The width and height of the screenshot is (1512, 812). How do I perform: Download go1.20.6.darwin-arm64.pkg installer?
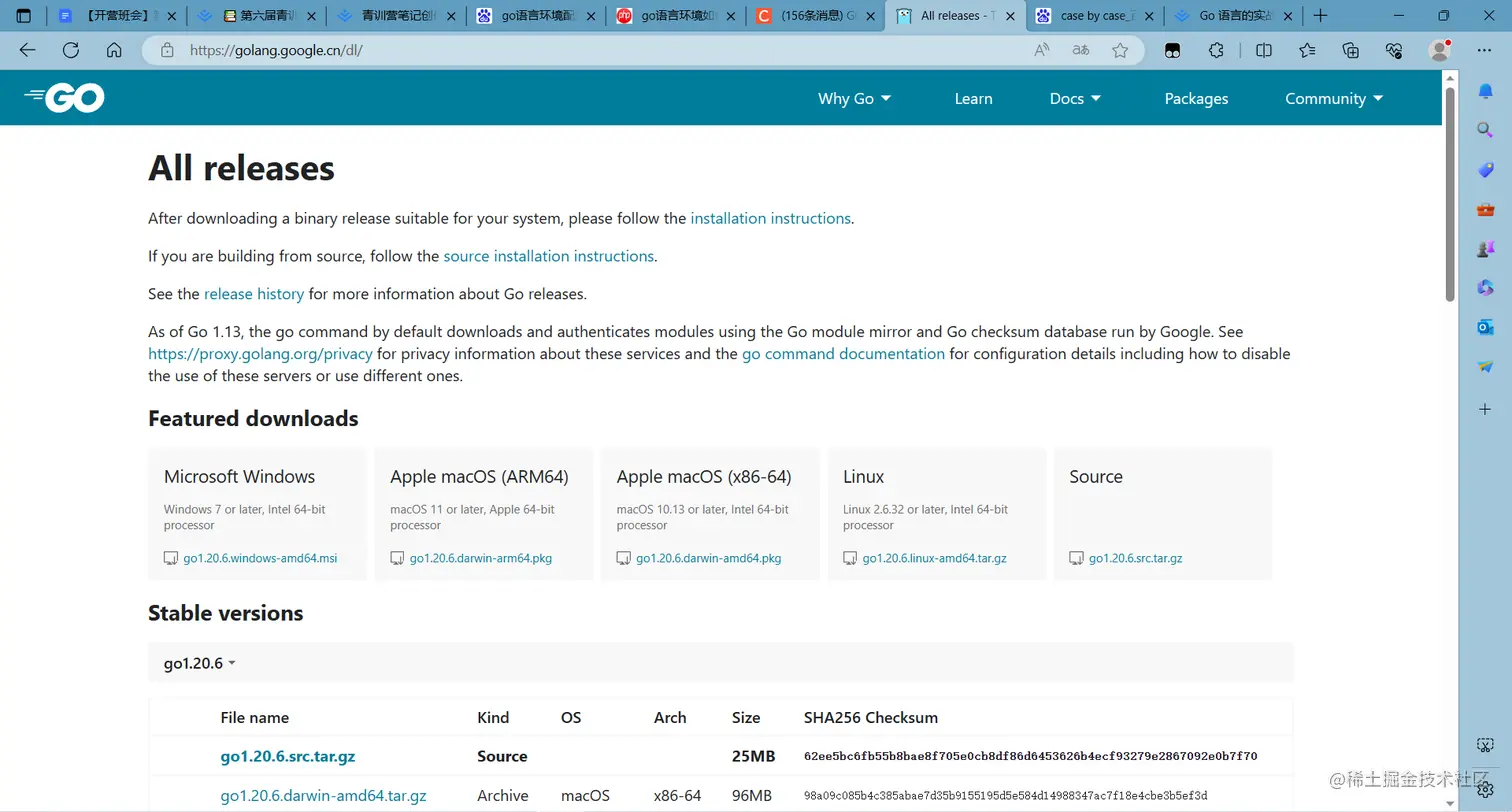click(481, 558)
